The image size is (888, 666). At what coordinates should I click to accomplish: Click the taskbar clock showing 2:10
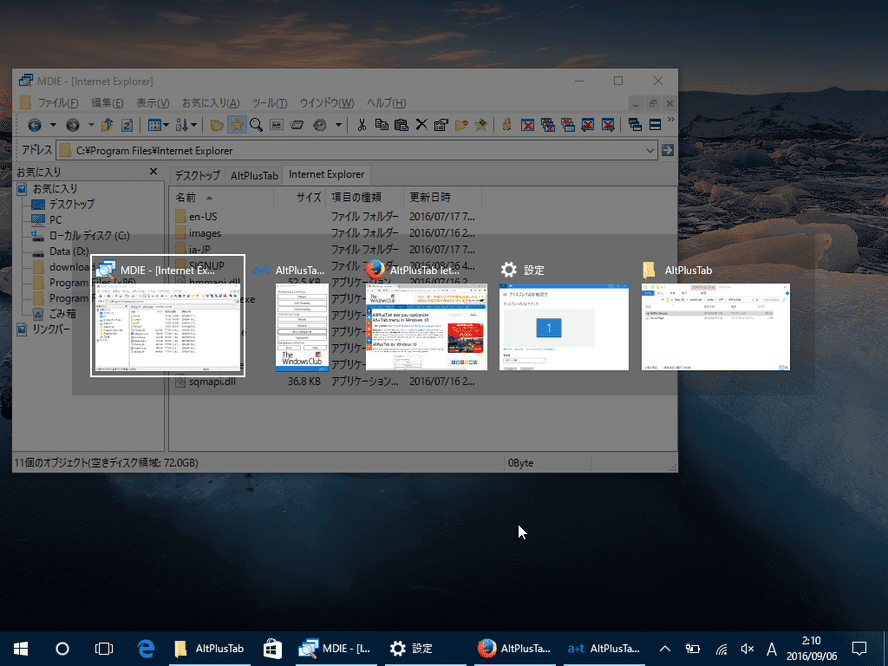tap(811, 648)
